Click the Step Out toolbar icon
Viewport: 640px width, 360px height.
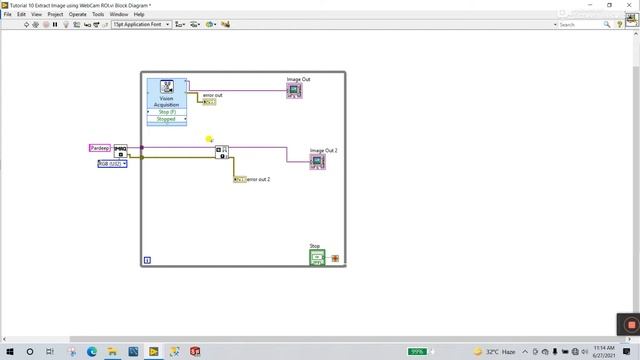tap(105, 24)
